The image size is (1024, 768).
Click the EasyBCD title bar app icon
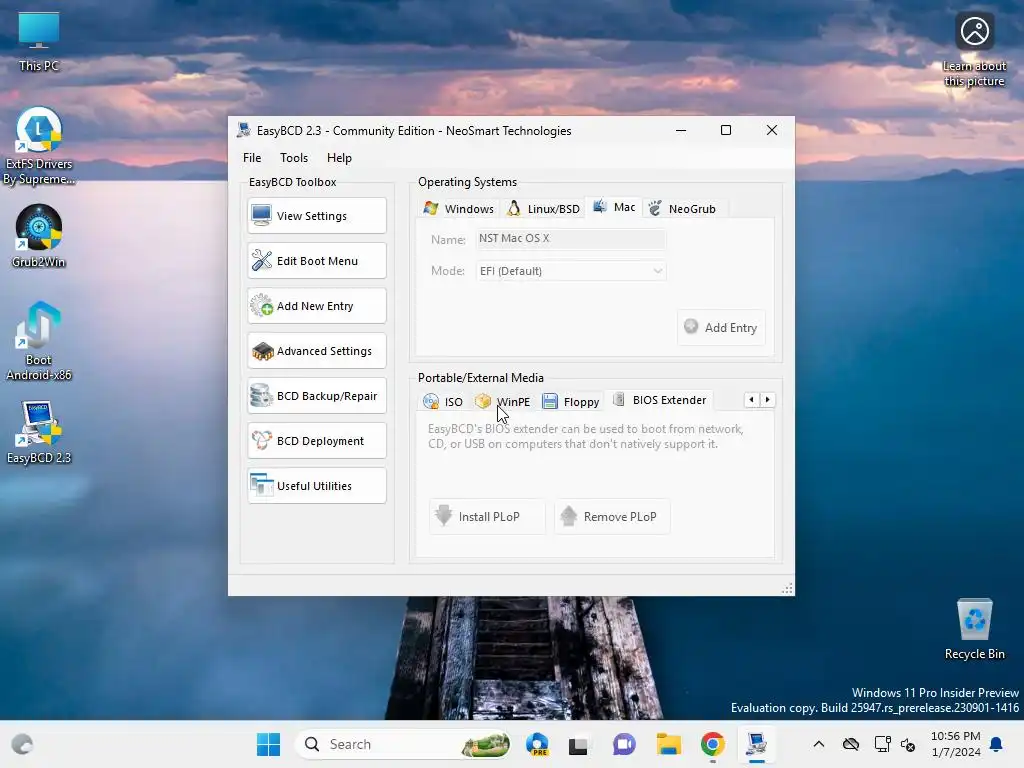tap(244, 130)
